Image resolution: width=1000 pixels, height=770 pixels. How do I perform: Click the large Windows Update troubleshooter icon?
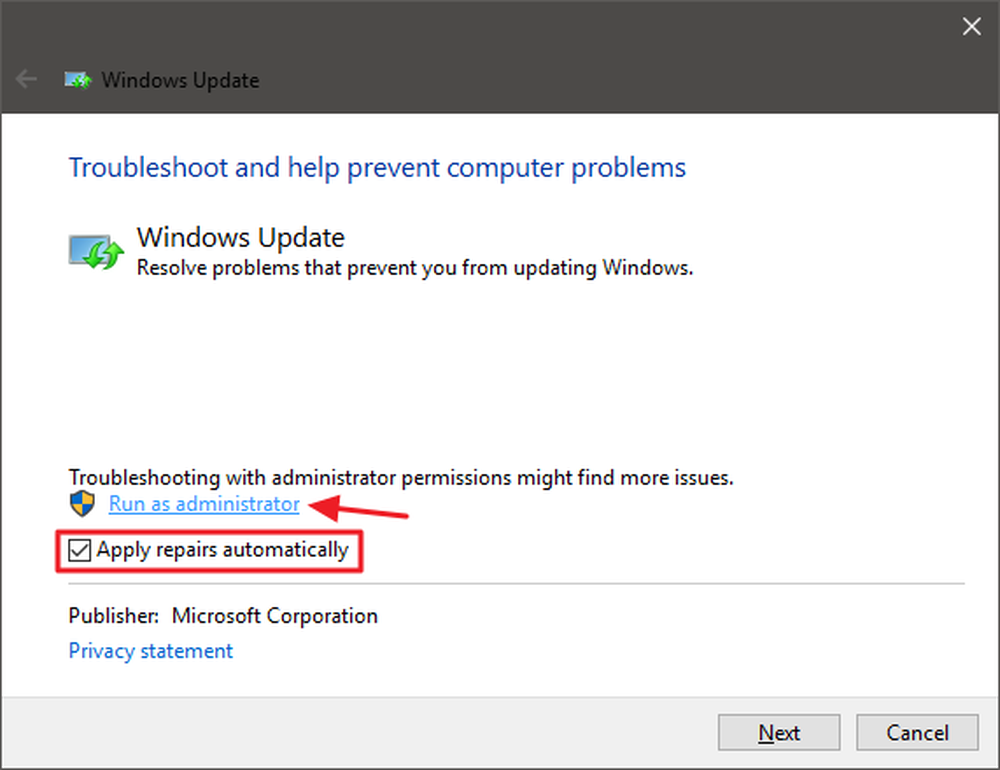pyautogui.click(x=96, y=251)
